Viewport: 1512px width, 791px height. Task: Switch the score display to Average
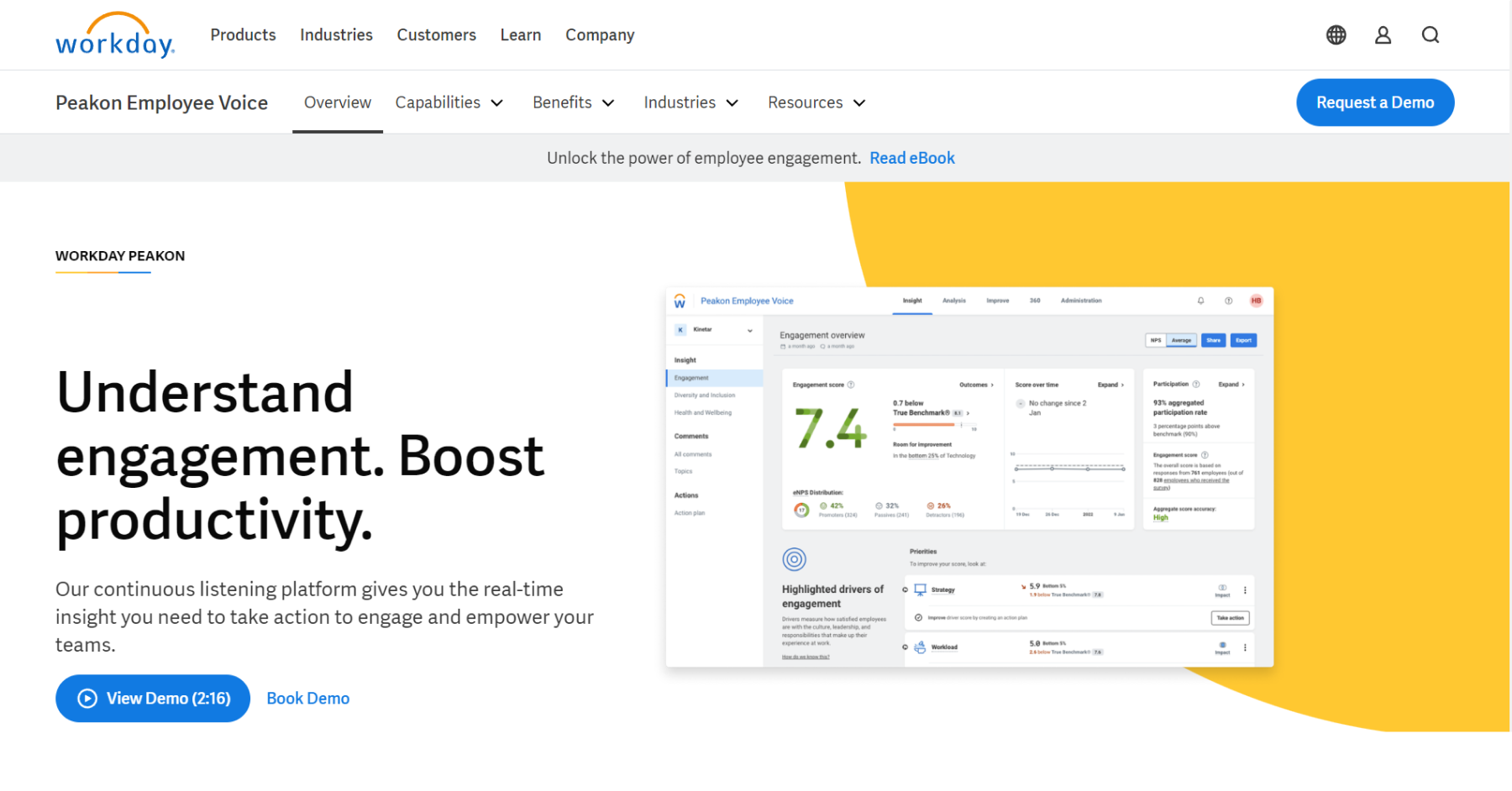click(1182, 340)
